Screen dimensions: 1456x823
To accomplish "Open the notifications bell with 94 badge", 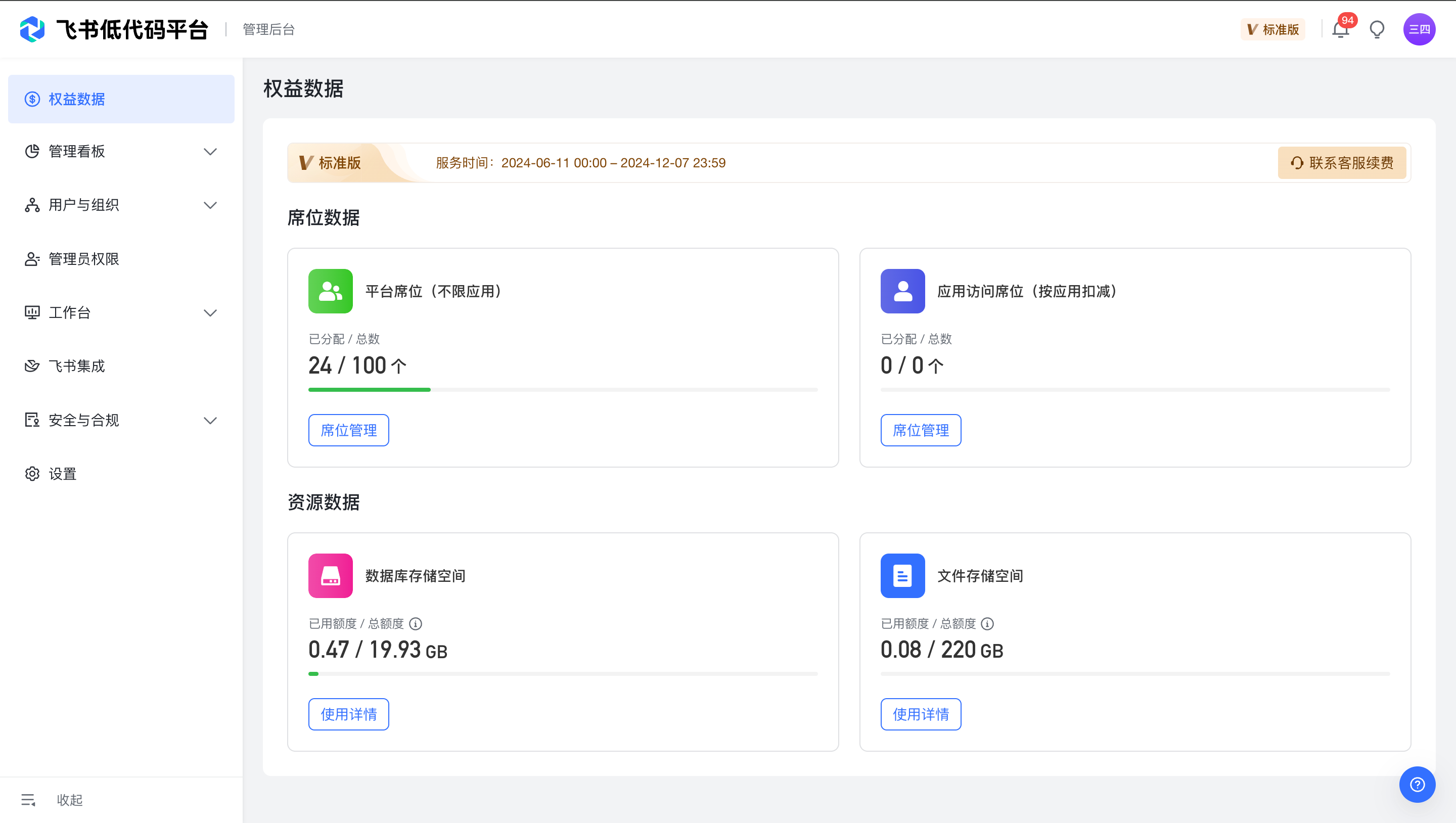I will pos(1340,29).
